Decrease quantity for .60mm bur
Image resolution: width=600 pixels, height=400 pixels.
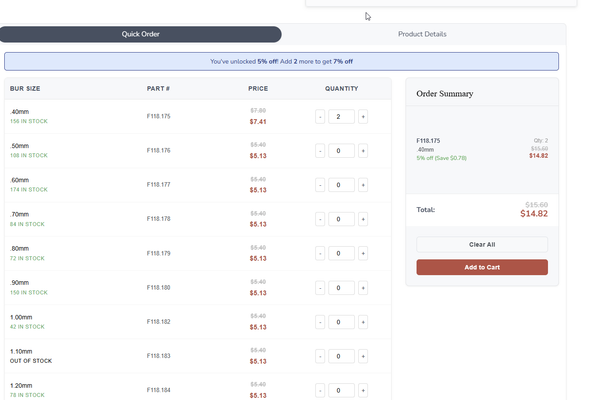pyautogui.click(x=320, y=185)
